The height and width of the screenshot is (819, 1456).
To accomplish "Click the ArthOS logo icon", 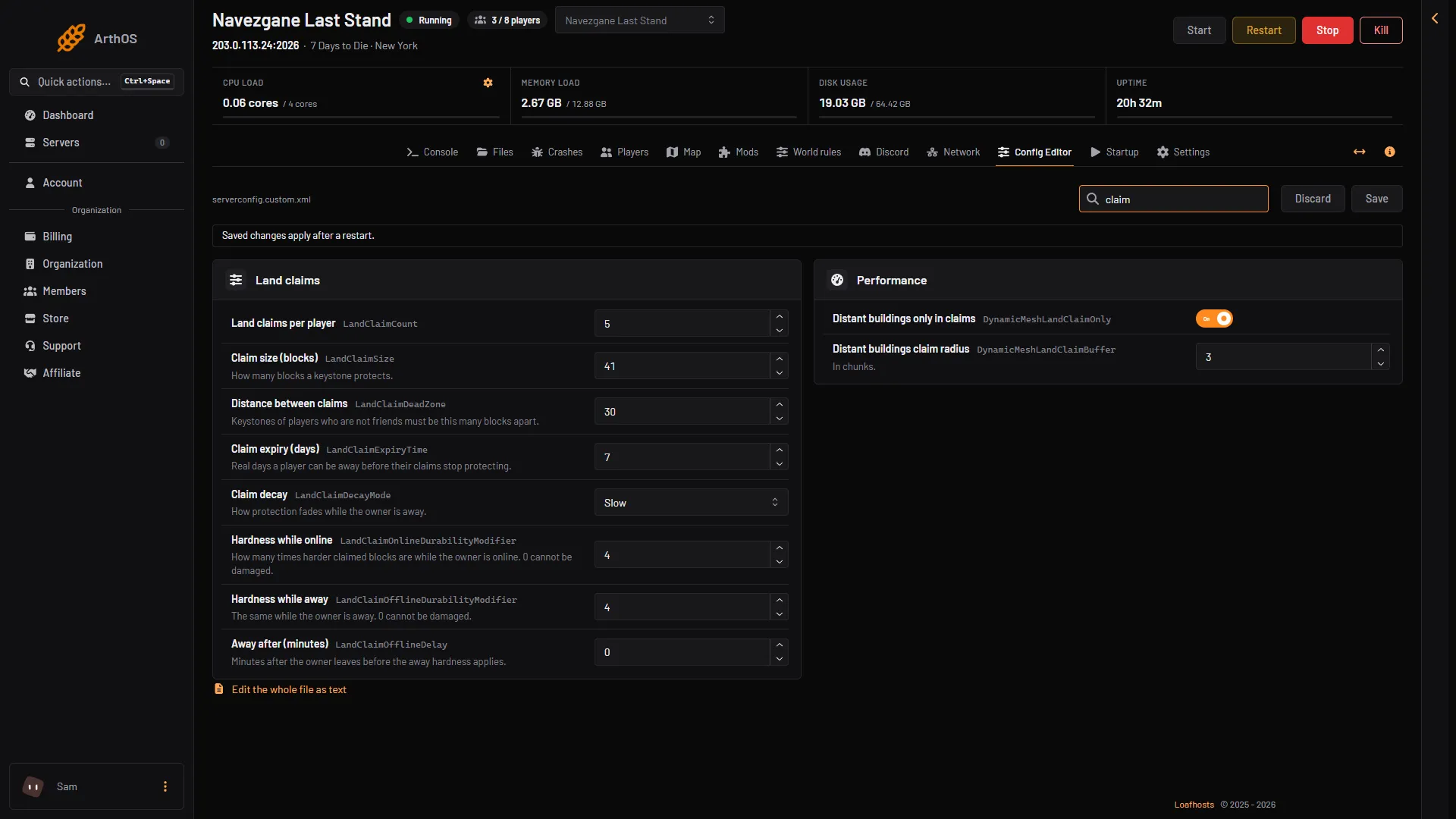I will coord(71,38).
